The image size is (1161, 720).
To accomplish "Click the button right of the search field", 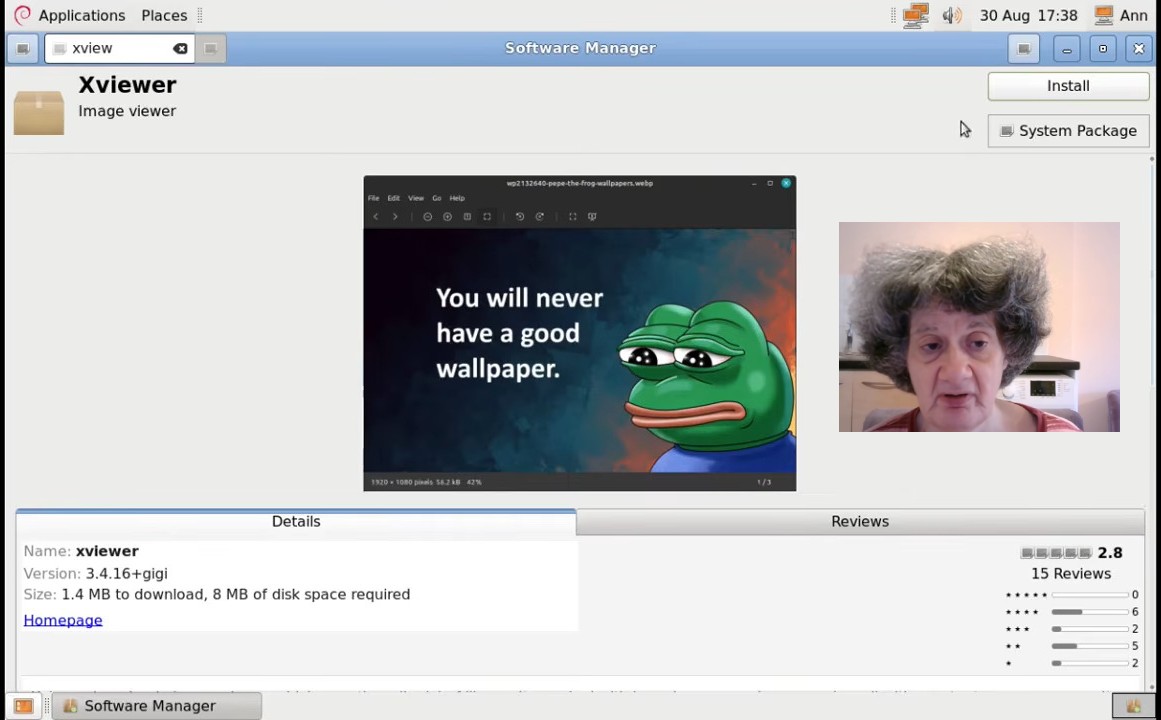I will (x=211, y=48).
